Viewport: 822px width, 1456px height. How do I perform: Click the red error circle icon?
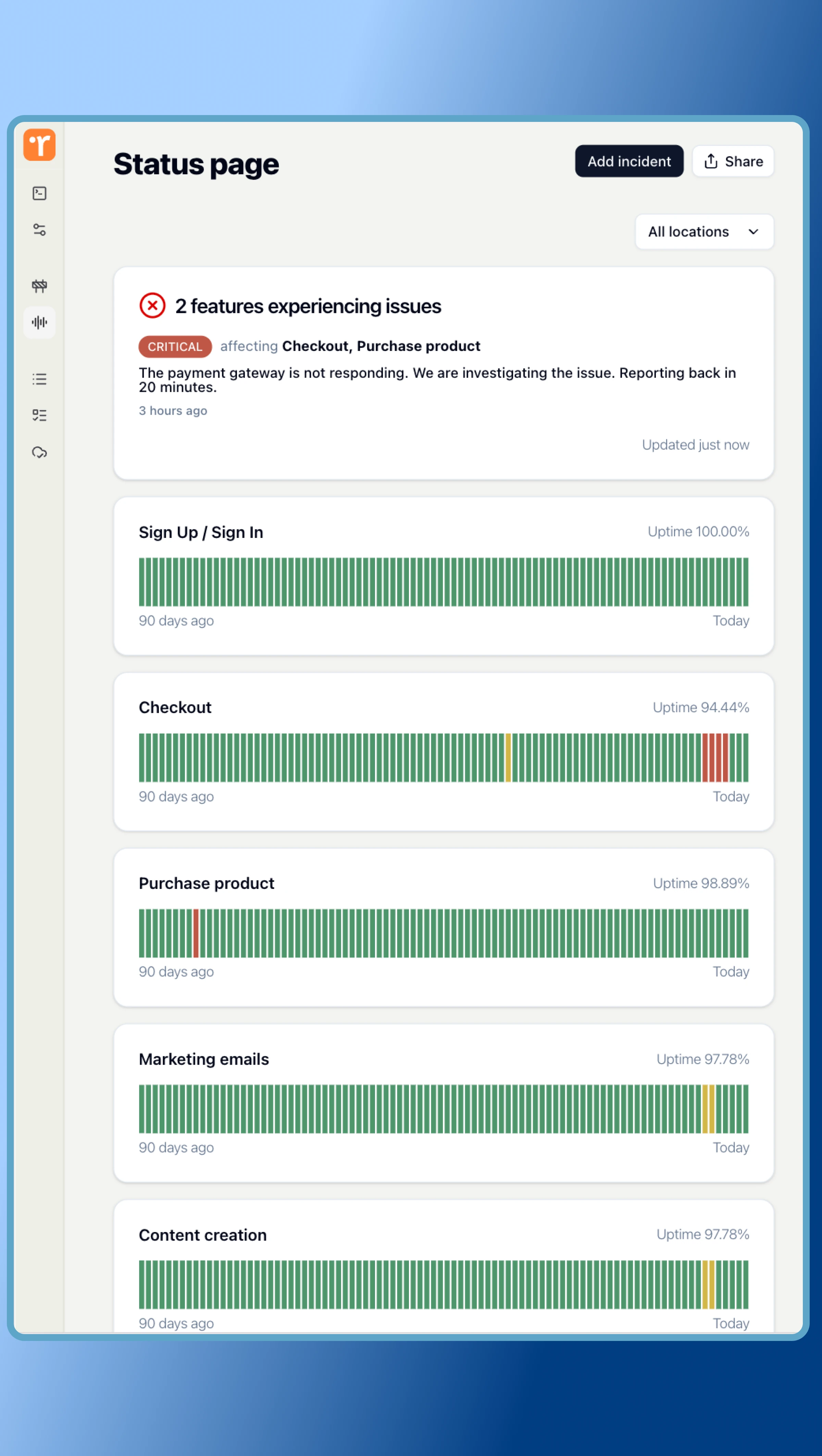point(152,306)
